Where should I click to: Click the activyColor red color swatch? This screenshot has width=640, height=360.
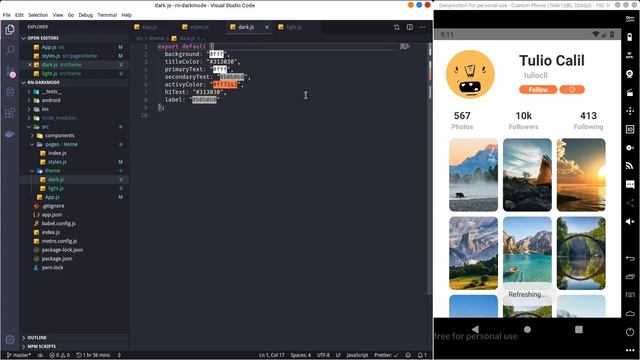(225, 84)
